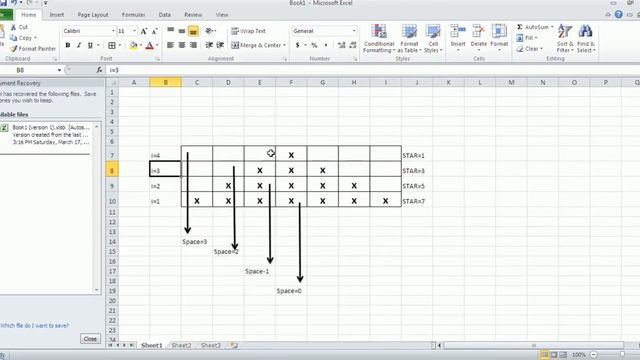The image size is (640, 360).
Task: Click the Insert Function fx icon
Action: click(99, 70)
